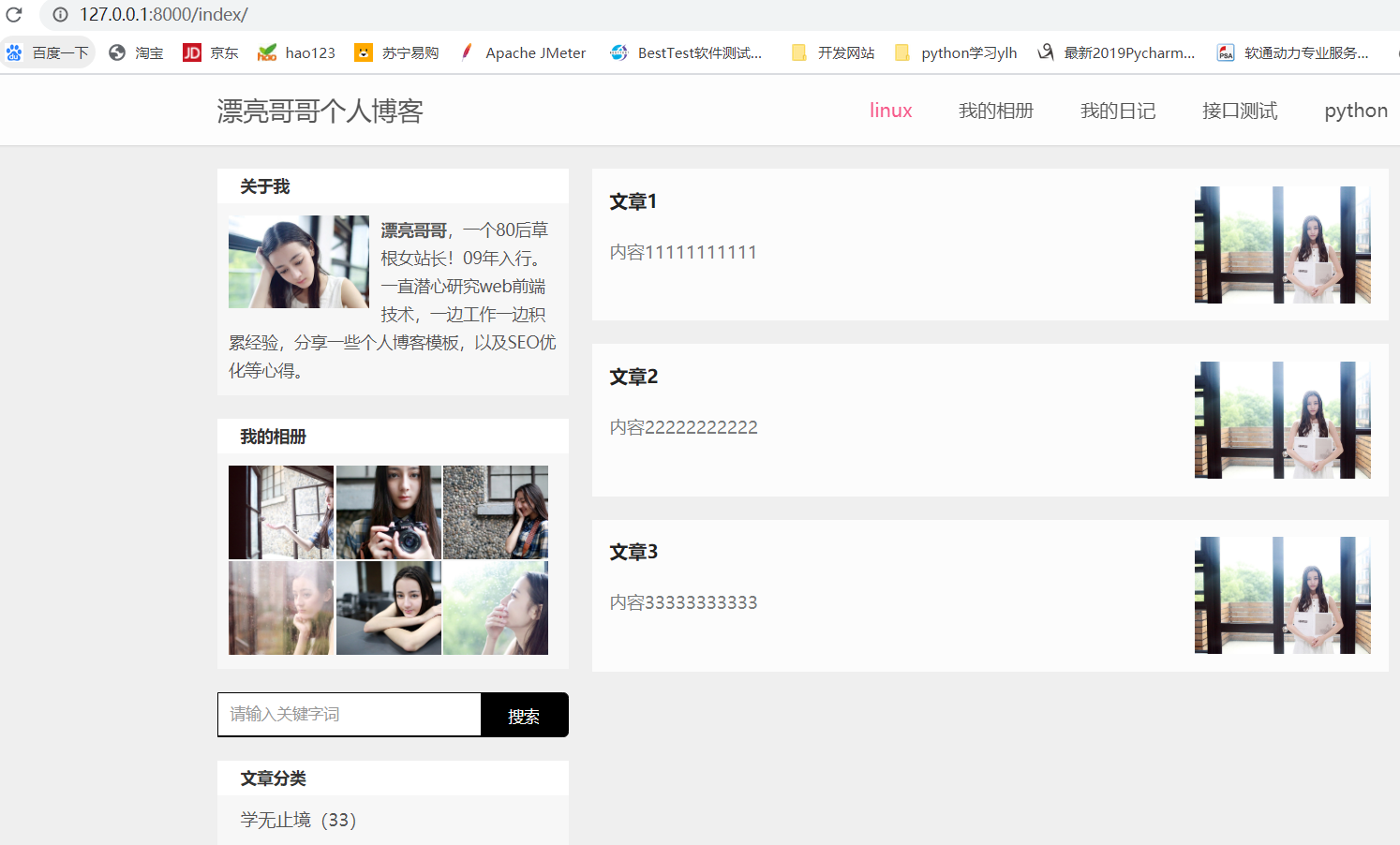This screenshot has width=1400, height=845.
Task: Click the 内容11111111111 excerpt text
Action: pyautogui.click(x=683, y=252)
